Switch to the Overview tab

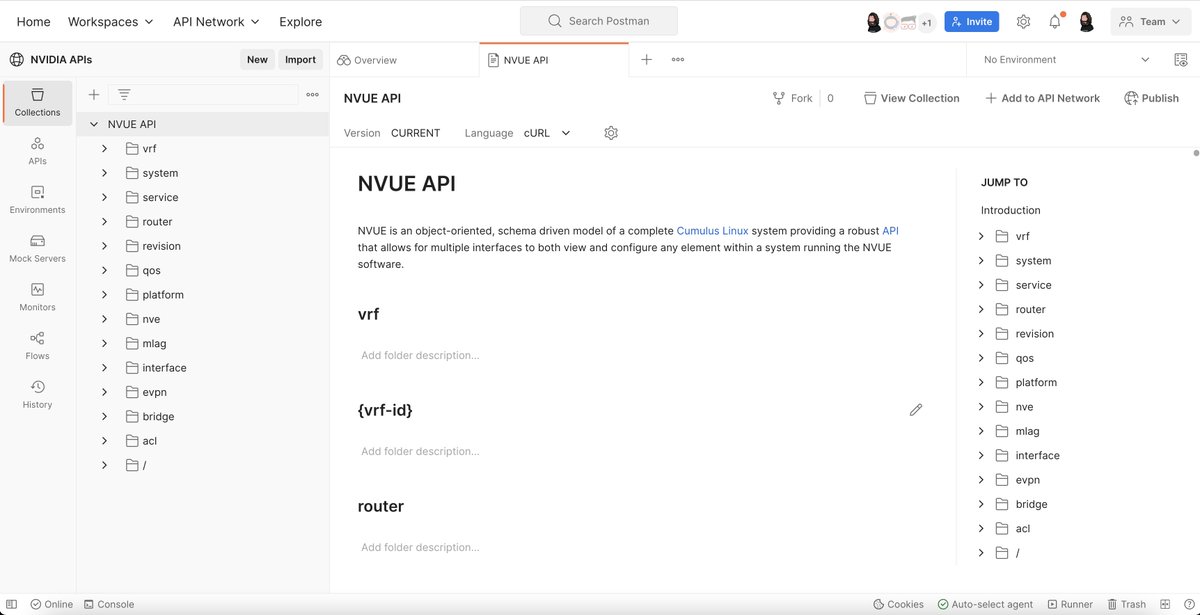click(367, 60)
